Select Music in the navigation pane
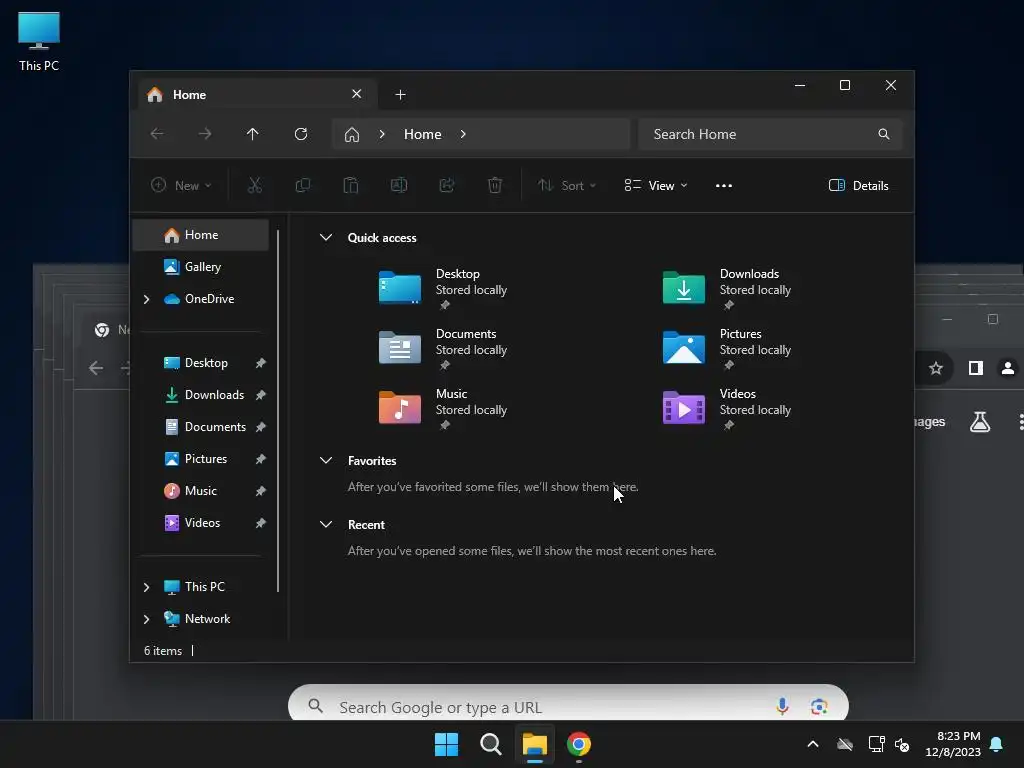This screenshot has width=1024, height=768. point(200,491)
